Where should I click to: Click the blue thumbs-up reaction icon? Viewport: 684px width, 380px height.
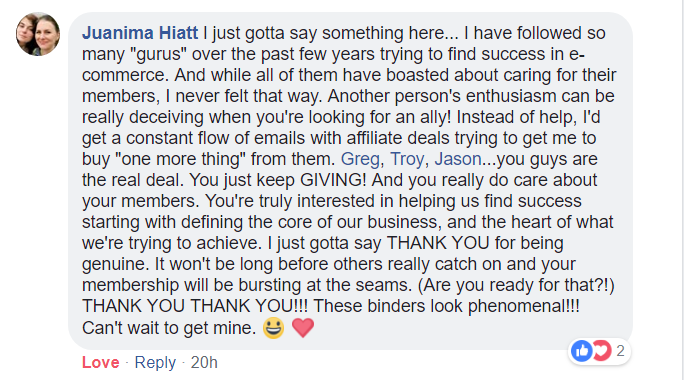tap(581, 351)
